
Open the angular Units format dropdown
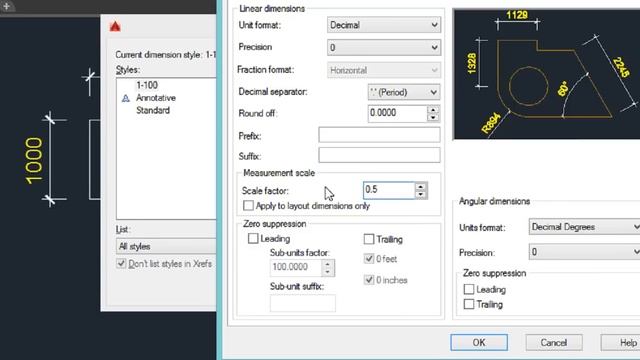pyautogui.click(x=584, y=227)
